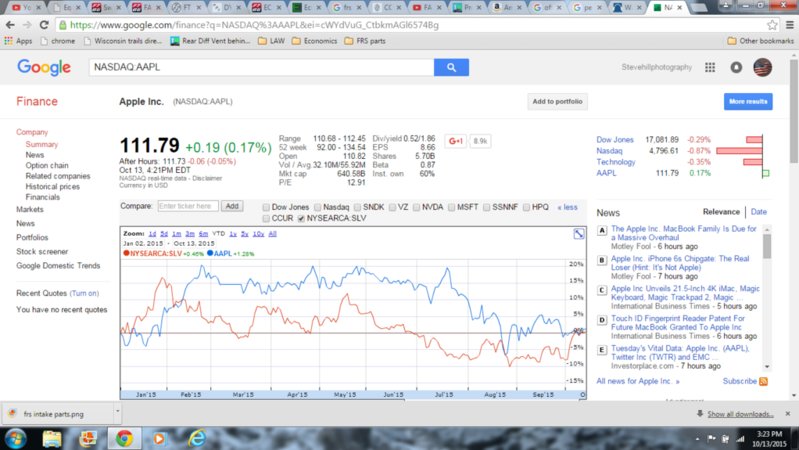This screenshot has width=799, height=450.
Task: Check the MSFT compare box
Action: pos(451,207)
